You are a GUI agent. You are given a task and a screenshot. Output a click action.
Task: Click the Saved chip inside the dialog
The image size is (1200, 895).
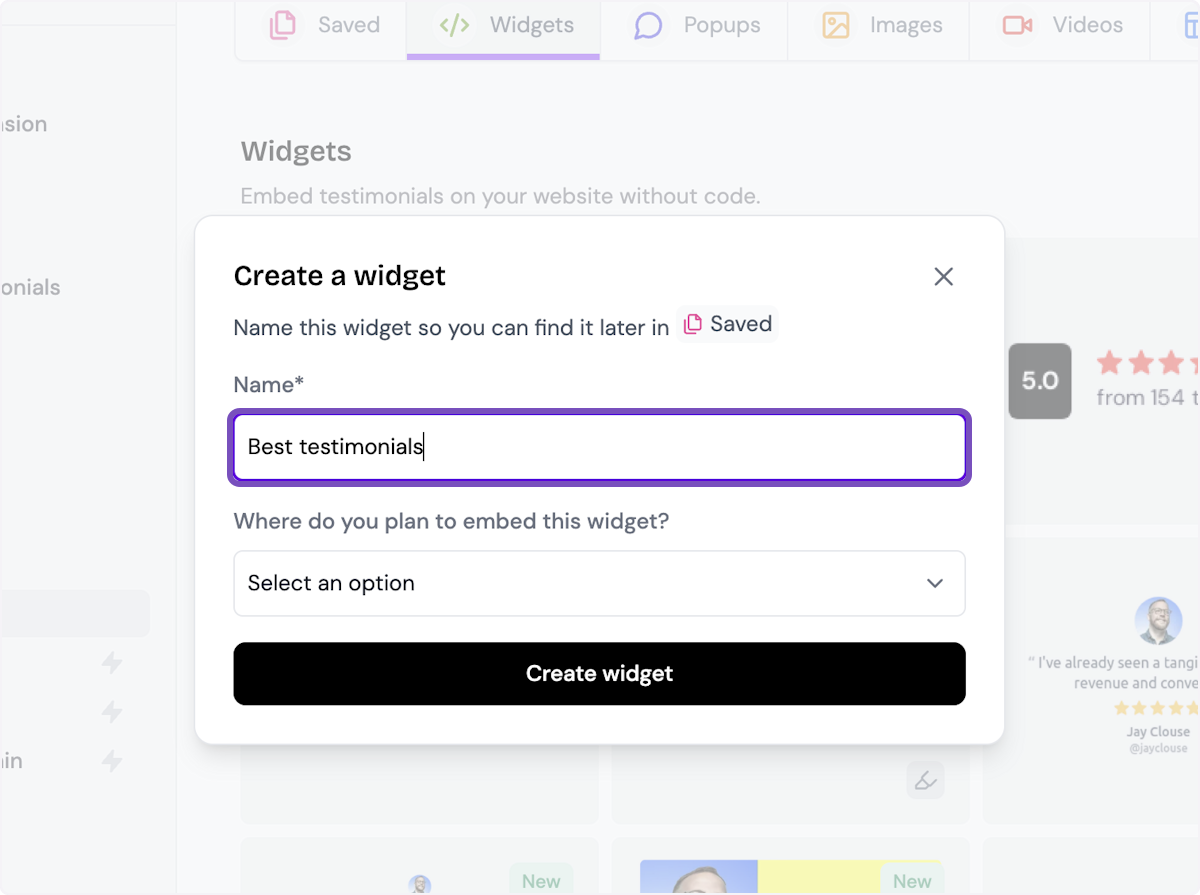728,324
